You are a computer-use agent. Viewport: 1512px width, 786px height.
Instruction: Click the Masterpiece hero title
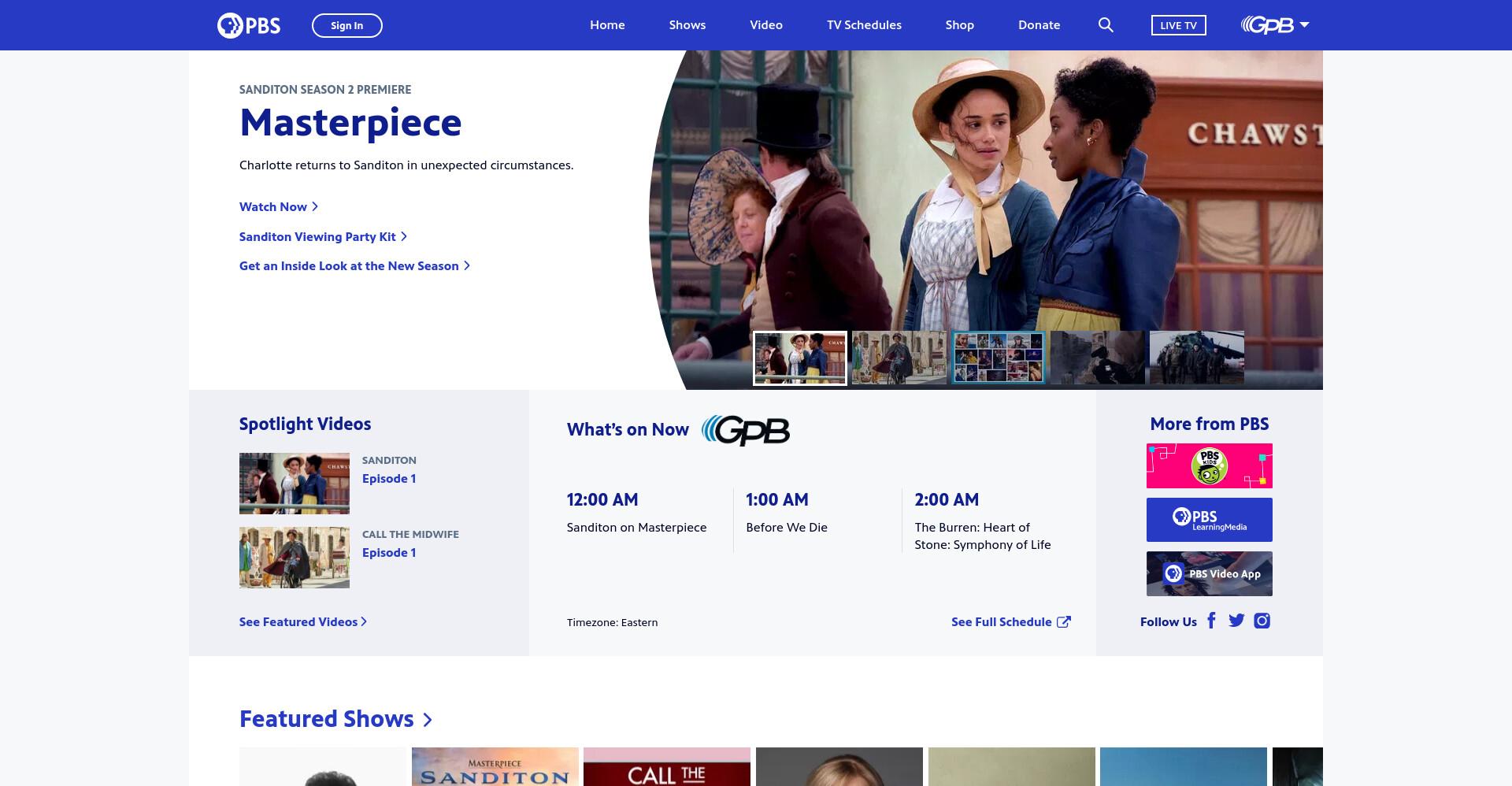(350, 123)
